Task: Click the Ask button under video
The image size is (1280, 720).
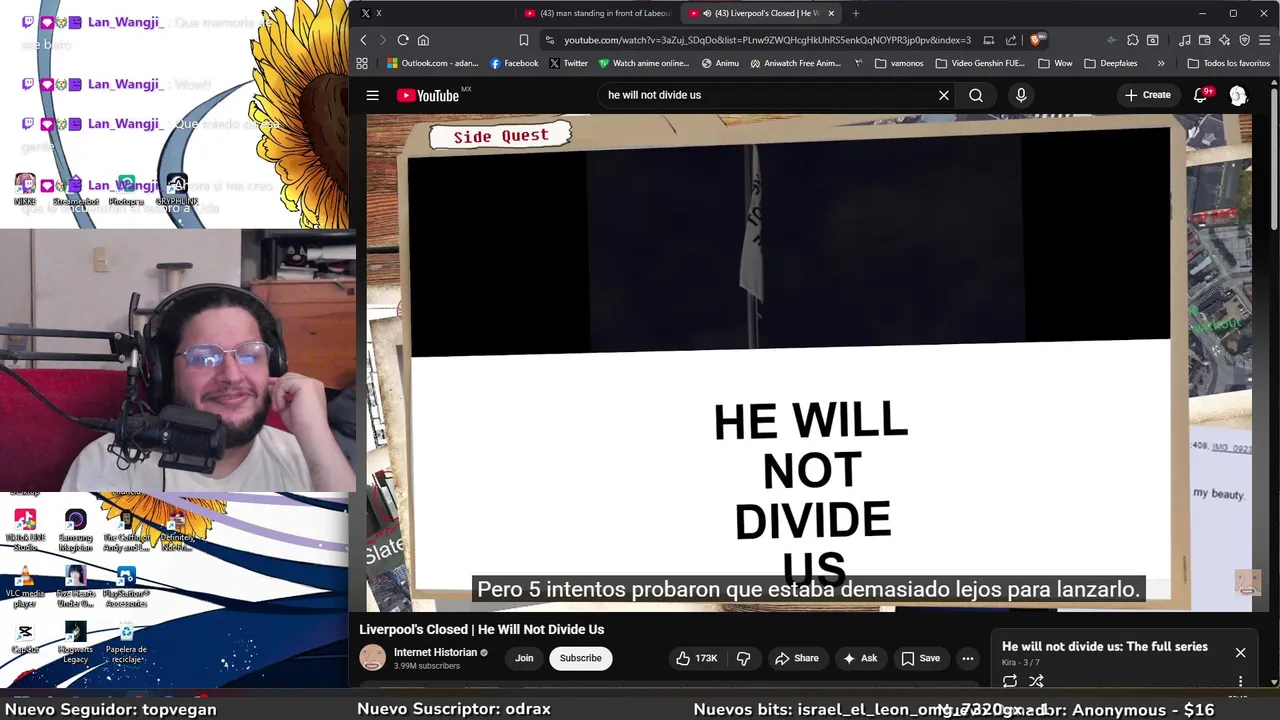Action: coord(860,658)
